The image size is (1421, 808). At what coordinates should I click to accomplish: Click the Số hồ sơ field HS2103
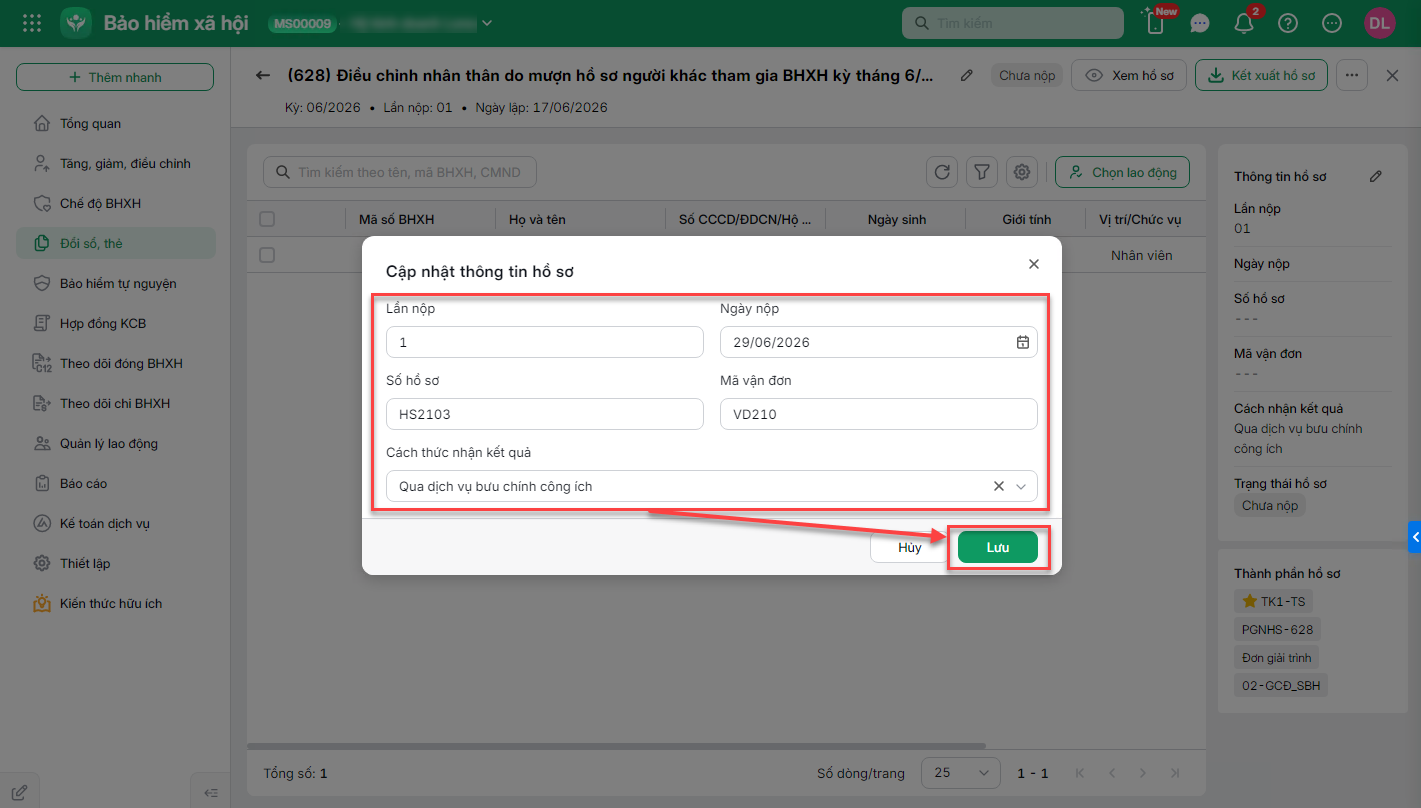[545, 414]
